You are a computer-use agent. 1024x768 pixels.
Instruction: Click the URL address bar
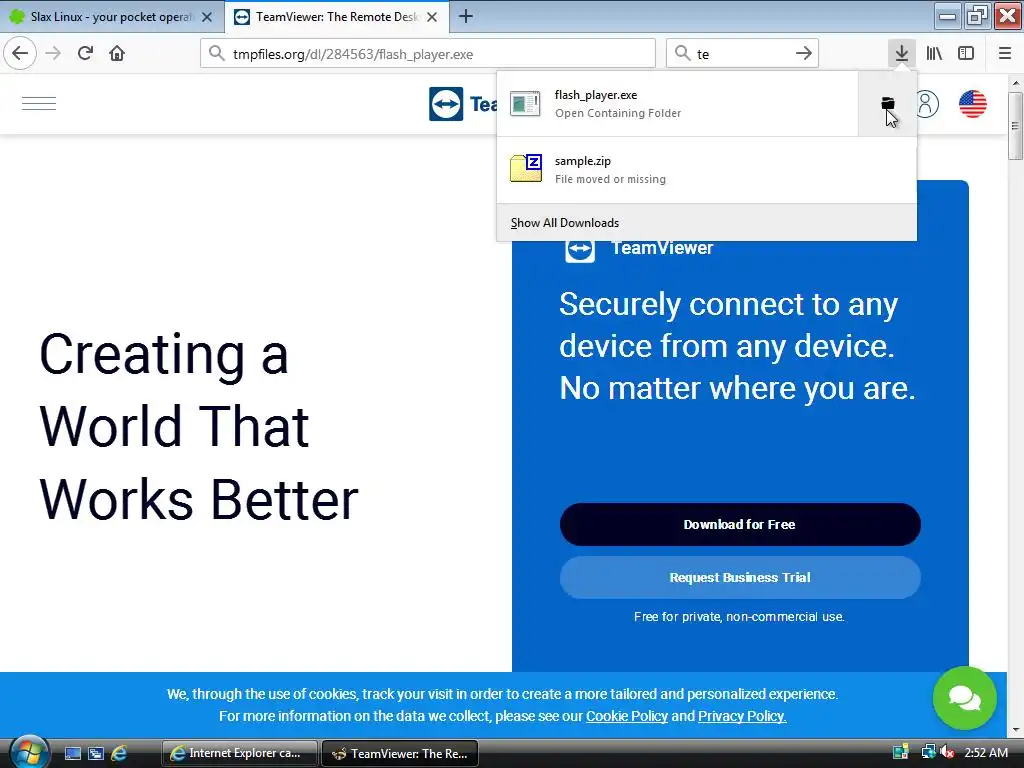click(428, 54)
